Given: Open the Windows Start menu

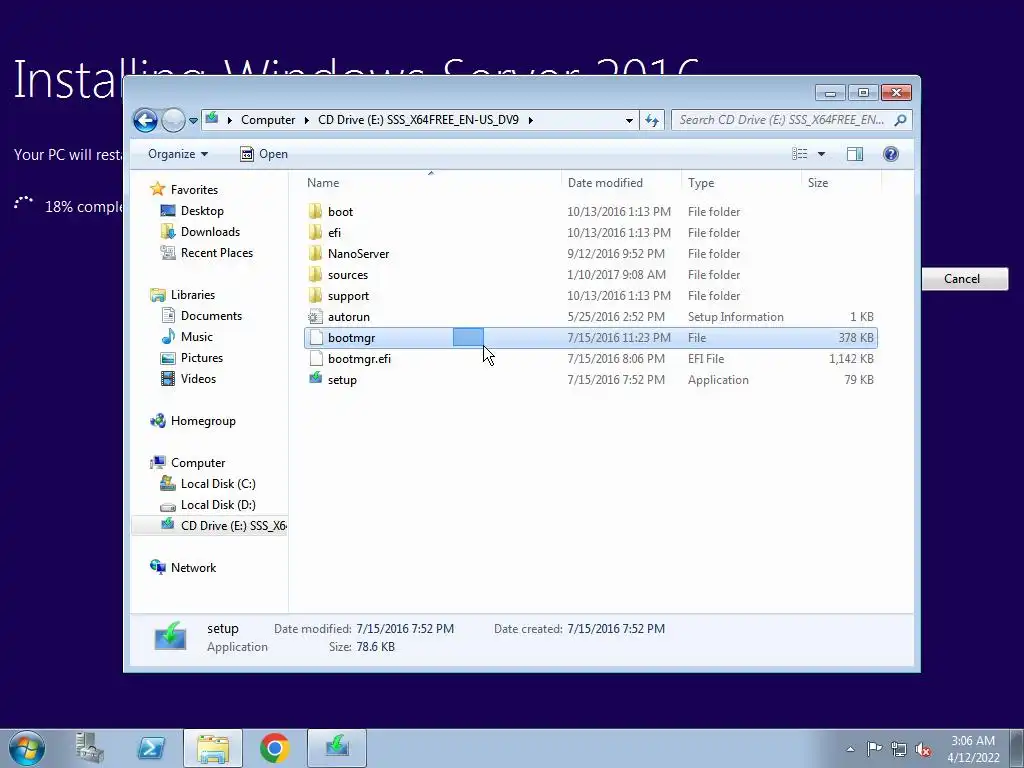Looking at the screenshot, I should tap(27, 748).
